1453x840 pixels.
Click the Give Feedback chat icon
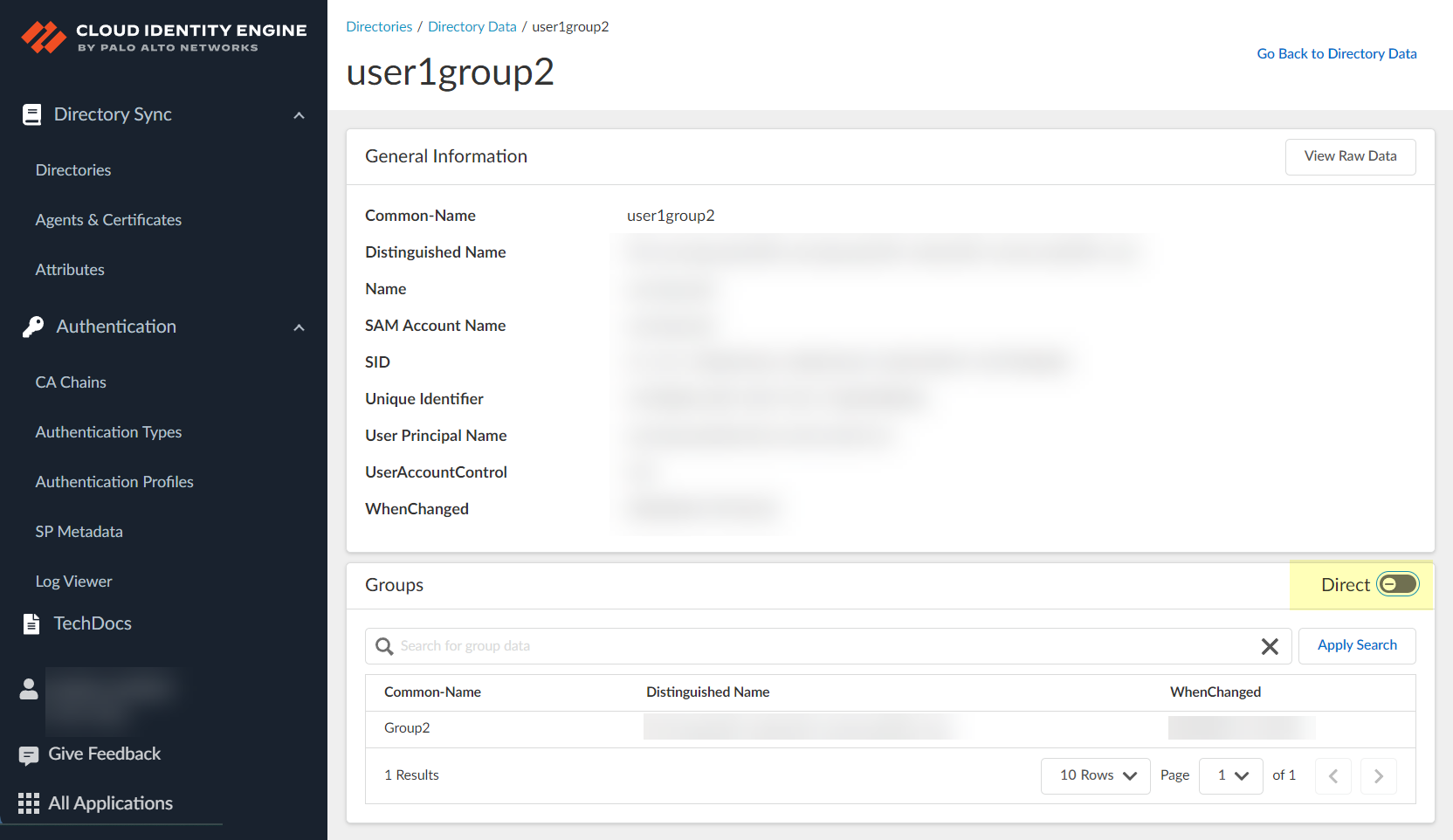click(29, 754)
